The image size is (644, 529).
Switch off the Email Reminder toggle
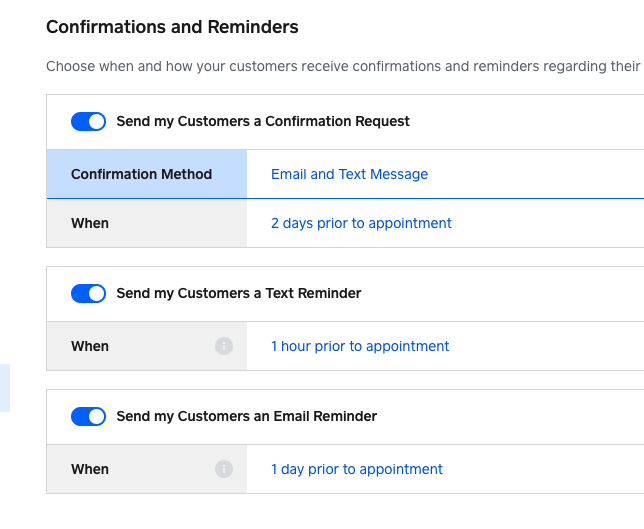(x=88, y=416)
